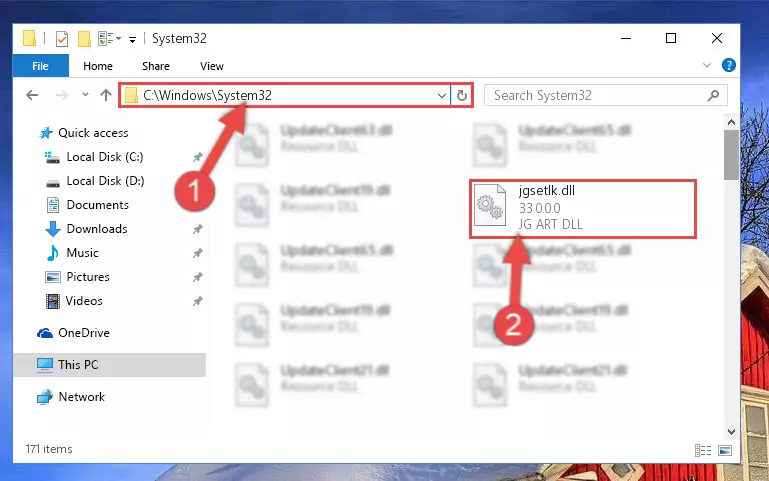Click the pin icon next to Local Disk (C:)
Image resolution: width=769 pixels, height=481 pixels.
197,157
